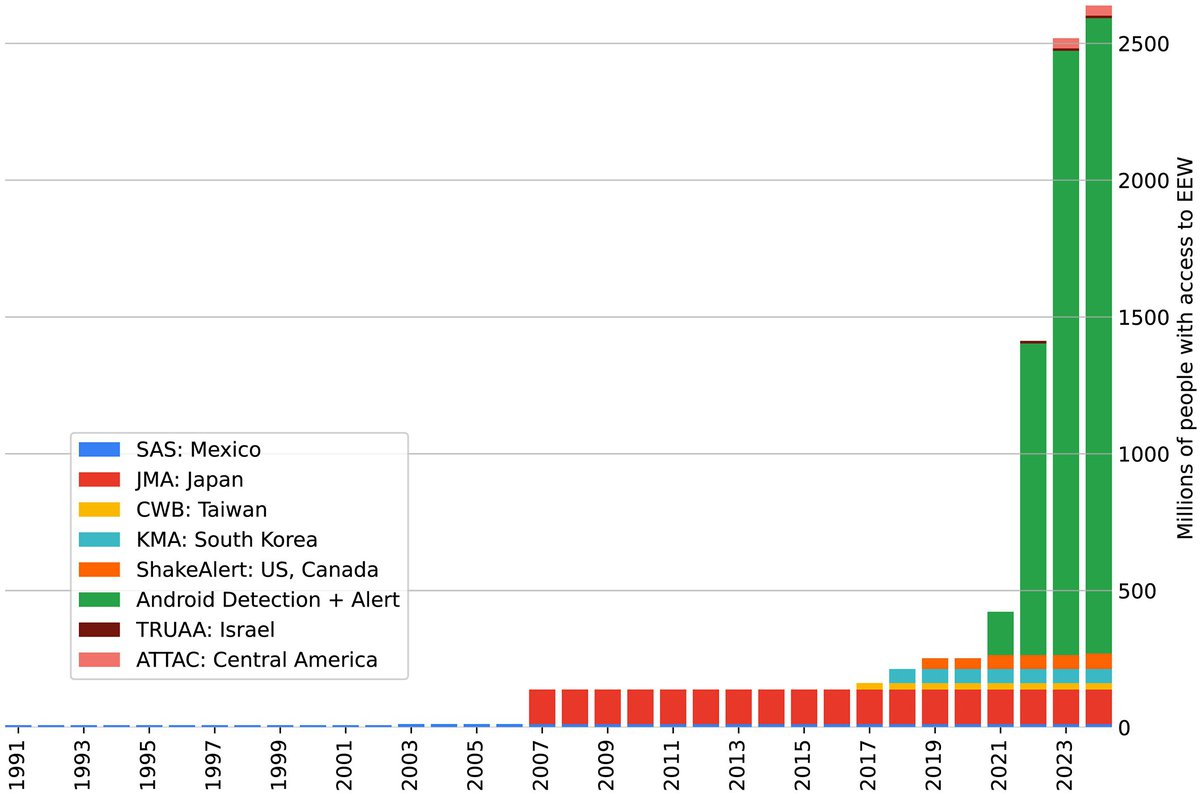The image size is (1200, 793).
Task: Select the yellow CWB: Taiwan legend swatch
Action: (100, 510)
